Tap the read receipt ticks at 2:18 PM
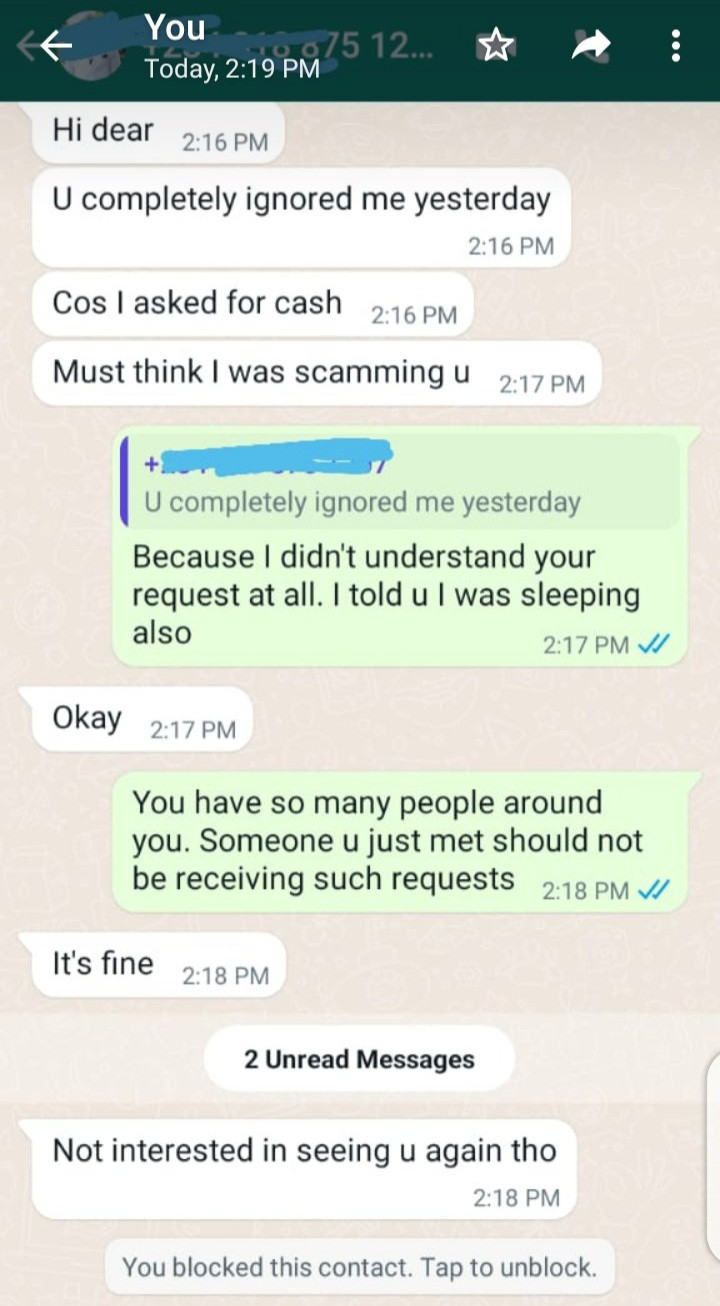This screenshot has width=720, height=1306. click(x=653, y=889)
